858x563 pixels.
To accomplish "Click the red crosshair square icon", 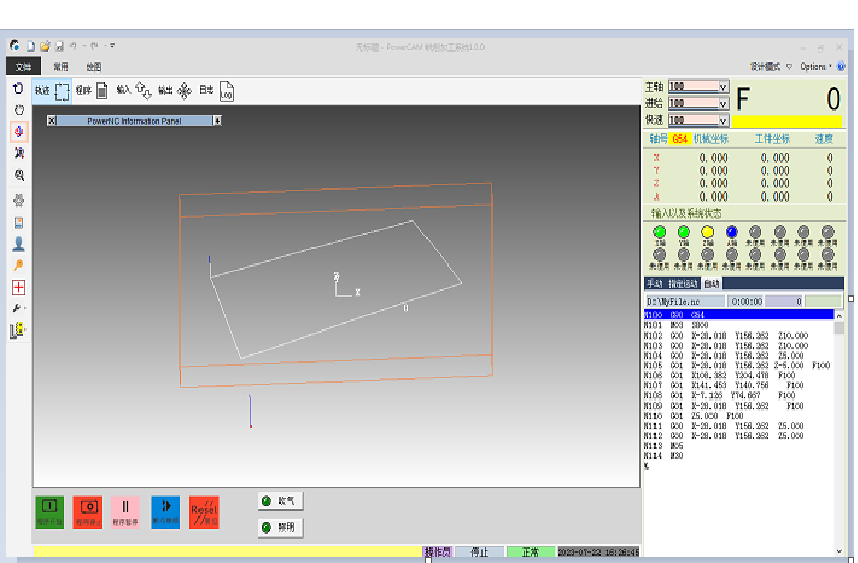I will pos(19,287).
